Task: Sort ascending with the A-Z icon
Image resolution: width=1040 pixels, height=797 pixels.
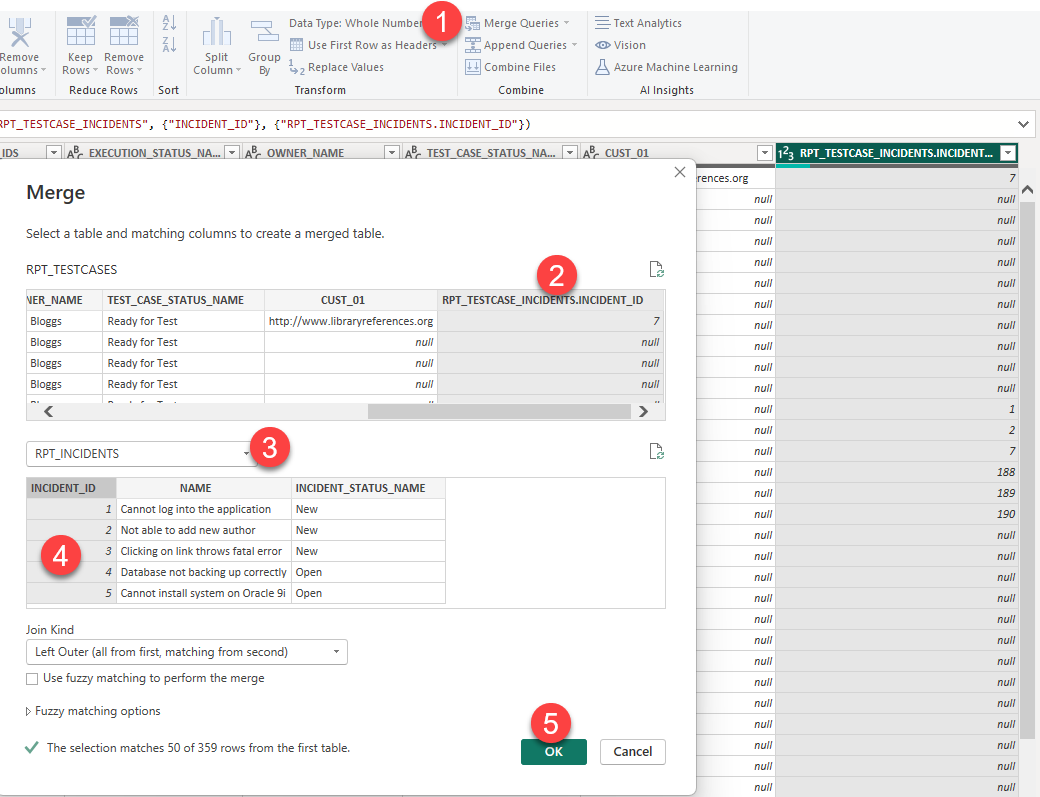Action: (169, 23)
